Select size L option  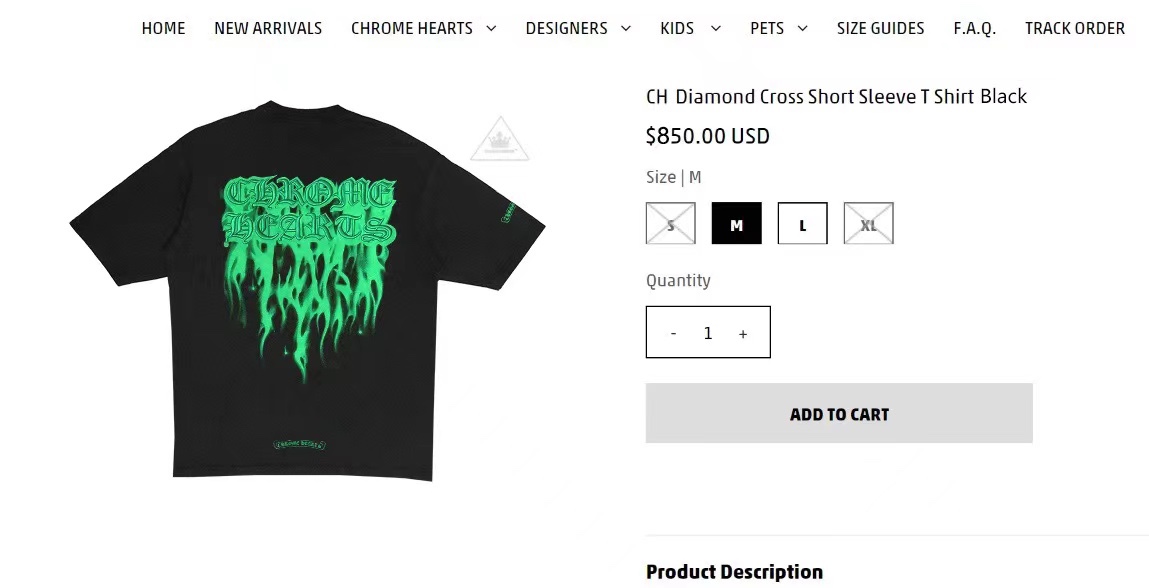click(802, 223)
